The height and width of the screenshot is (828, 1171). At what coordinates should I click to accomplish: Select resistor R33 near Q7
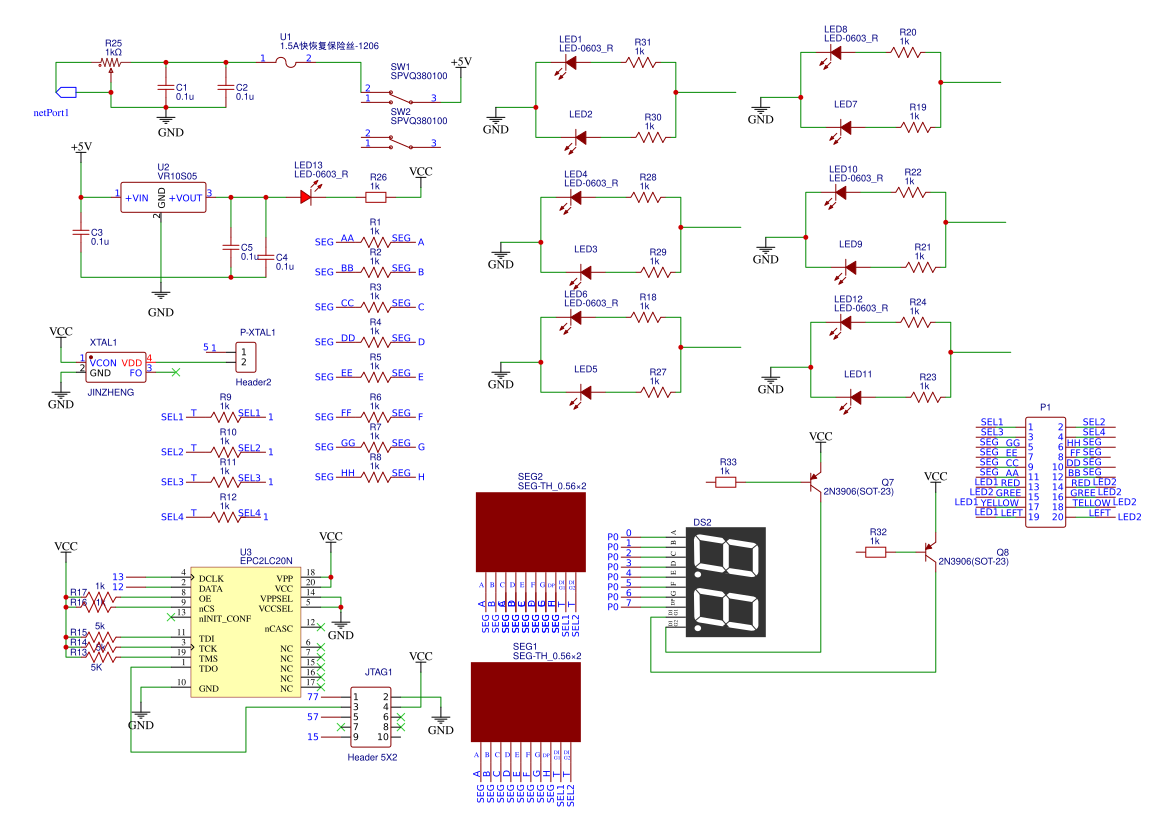727,481
